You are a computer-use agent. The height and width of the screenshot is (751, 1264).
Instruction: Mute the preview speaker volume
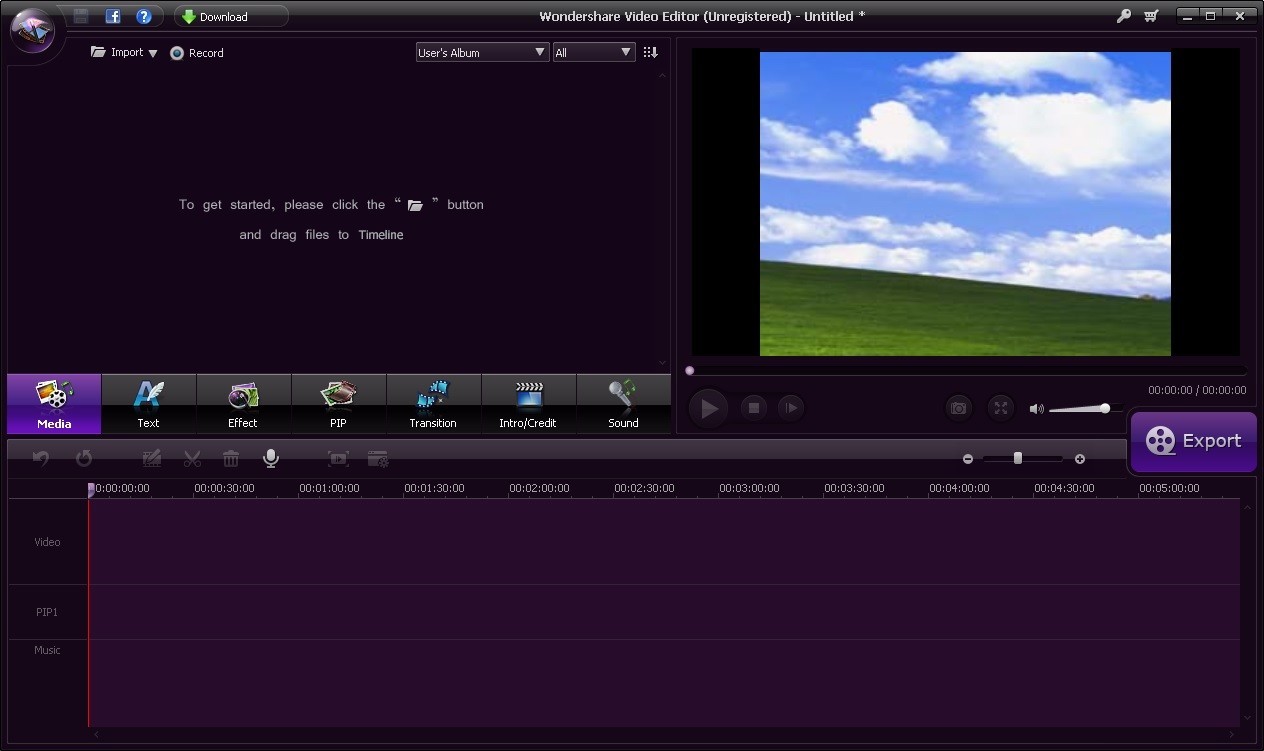click(1036, 409)
